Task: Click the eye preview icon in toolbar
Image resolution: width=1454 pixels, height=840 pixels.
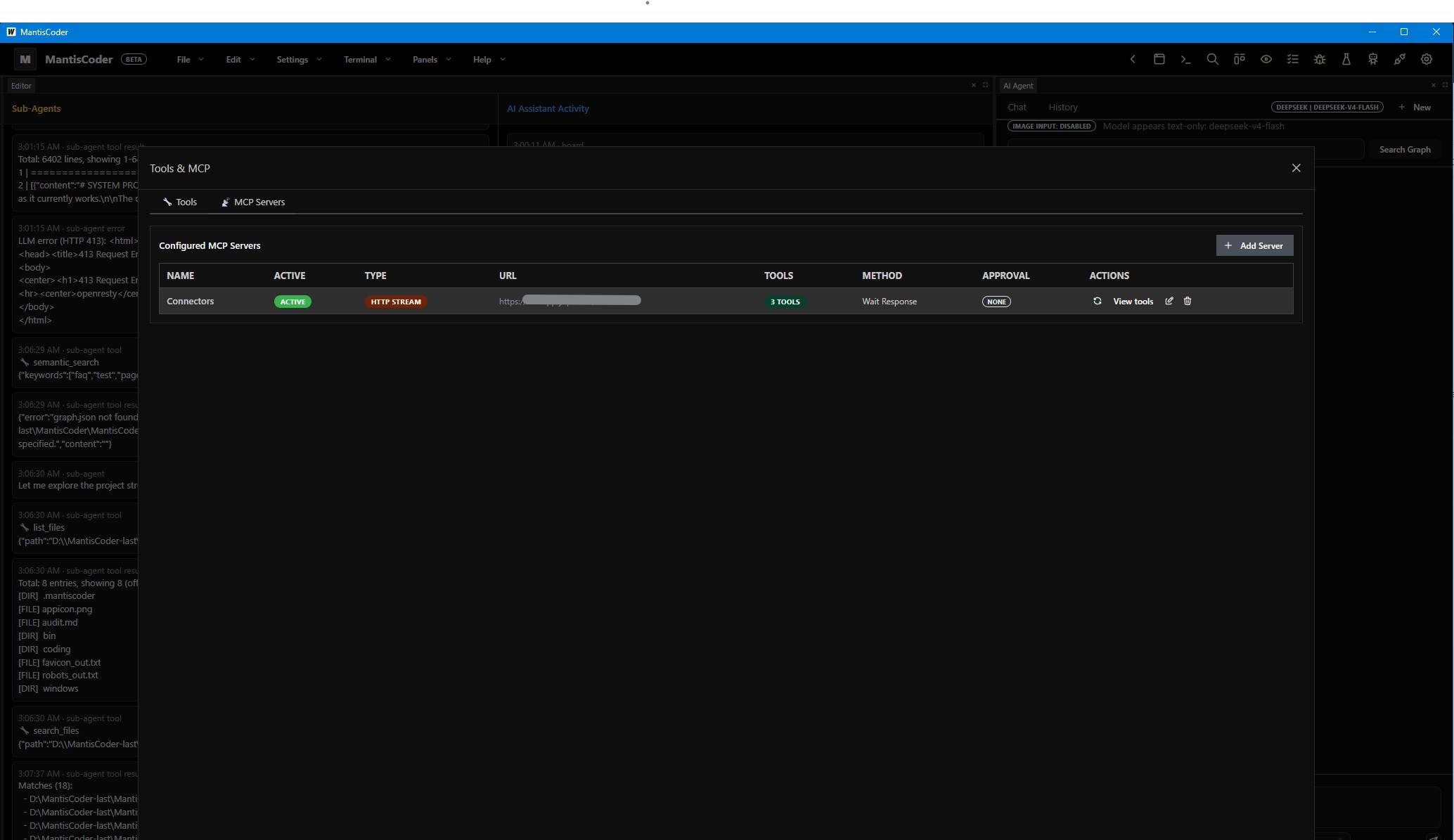Action: (1266, 60)
